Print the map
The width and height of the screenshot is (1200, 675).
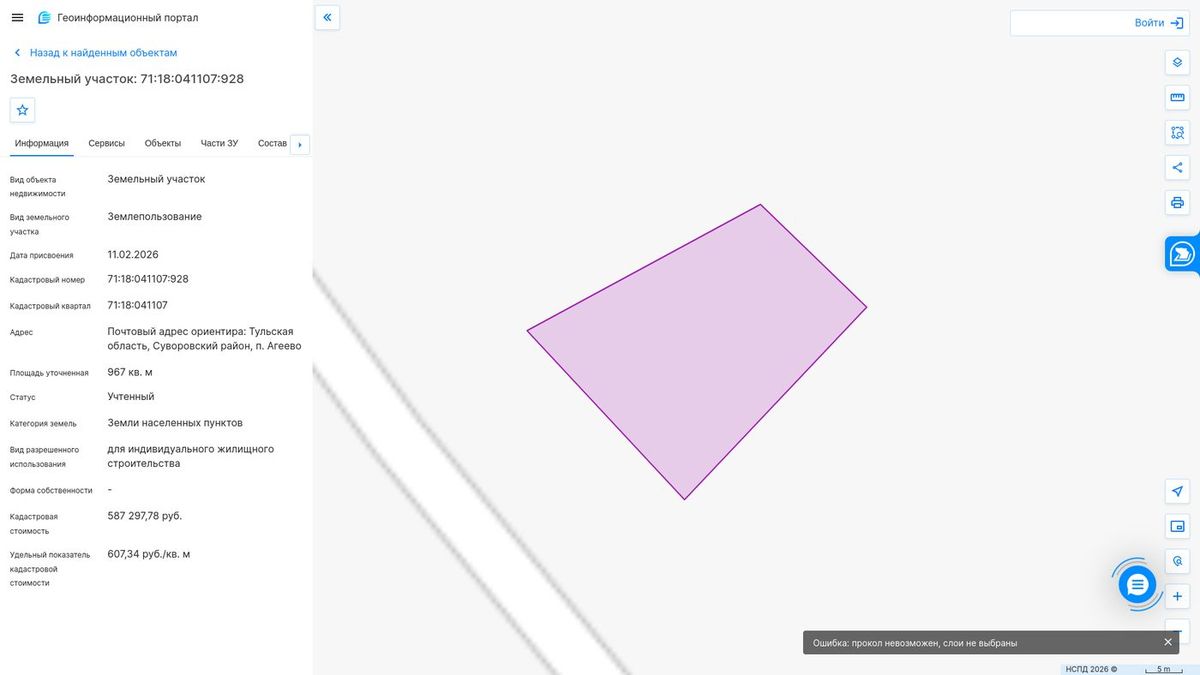(x=1177, y=202)
